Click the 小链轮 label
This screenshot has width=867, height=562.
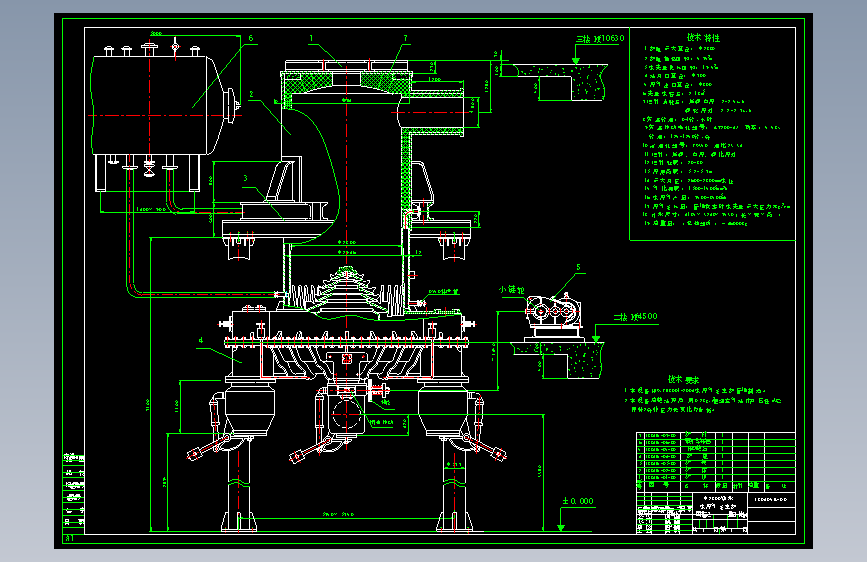pyautogui.click(x=511, y=290)
